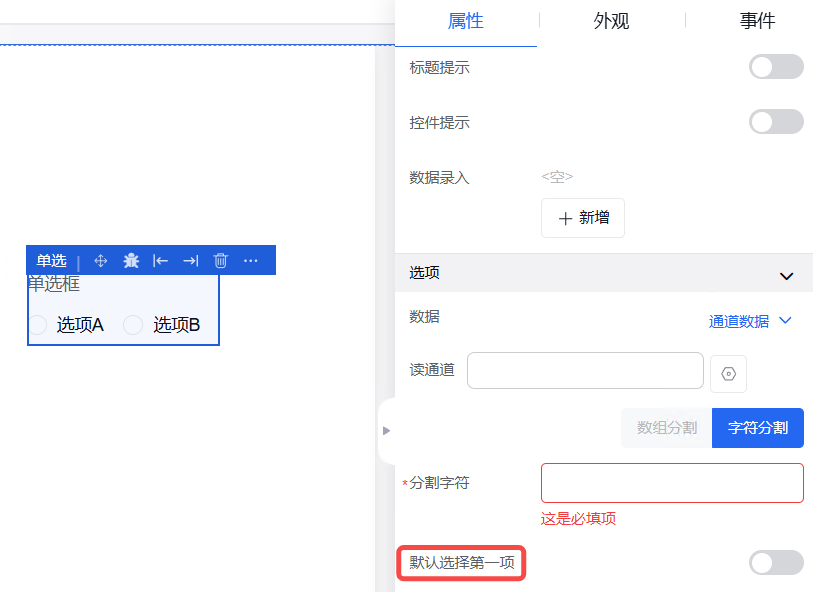This screenshot has height=592, width=813.
Task: Open the 事件 tab
Action: [x=757, y=21]
